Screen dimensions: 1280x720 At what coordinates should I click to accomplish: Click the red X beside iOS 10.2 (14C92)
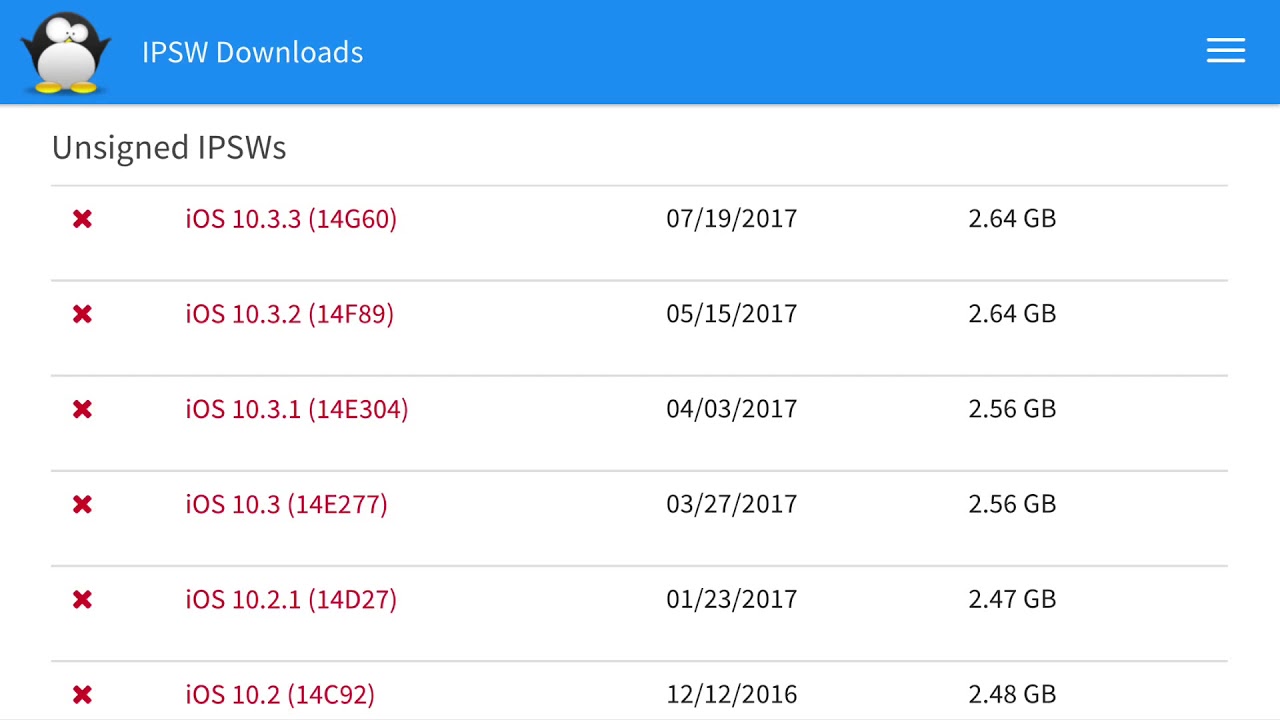pyautogui.click(x=82, y=694)
